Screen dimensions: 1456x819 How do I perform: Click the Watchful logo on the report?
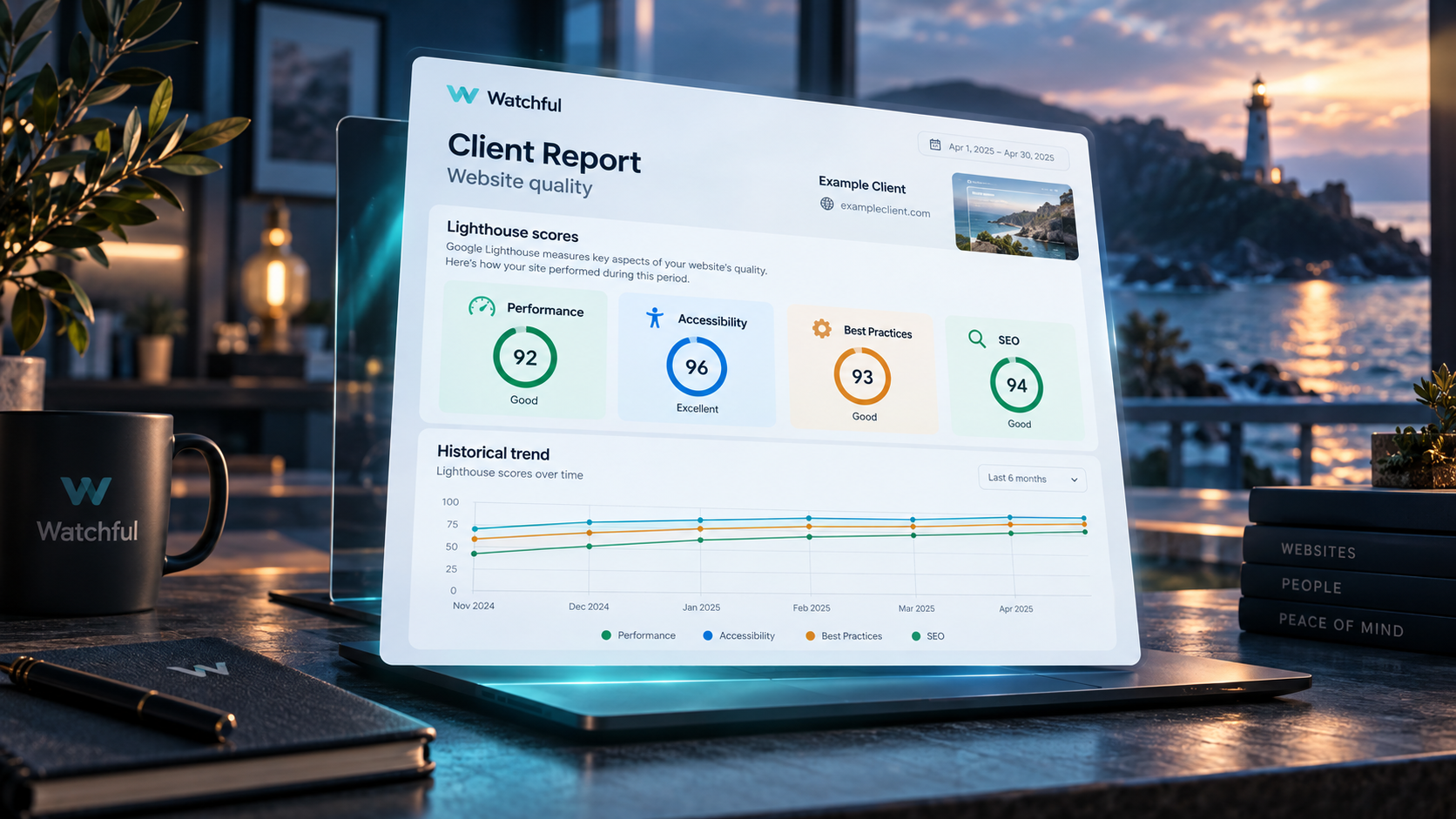pyautogui.click(x=504, y=98)
